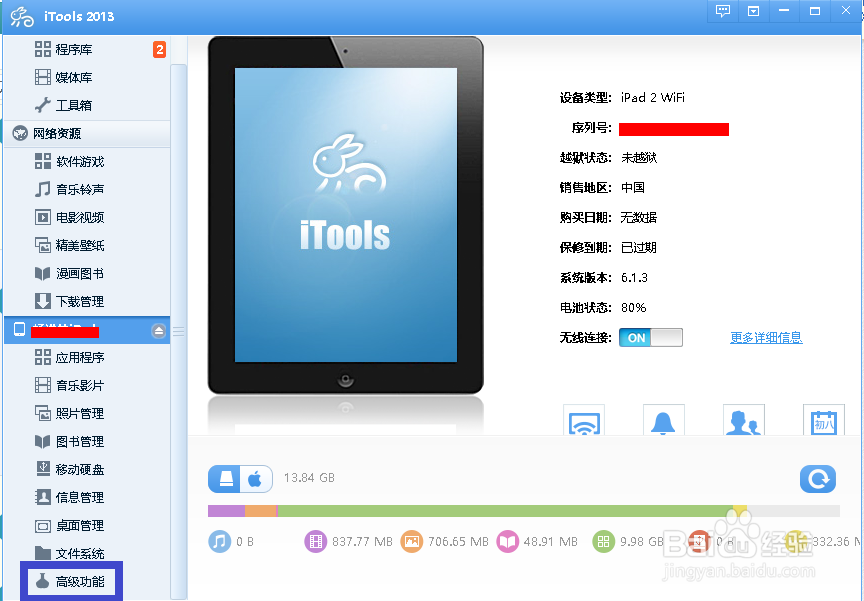
Task: Toggle the 无线连接 ON switch
Action: pyautogui.click(x=651, y=338)
